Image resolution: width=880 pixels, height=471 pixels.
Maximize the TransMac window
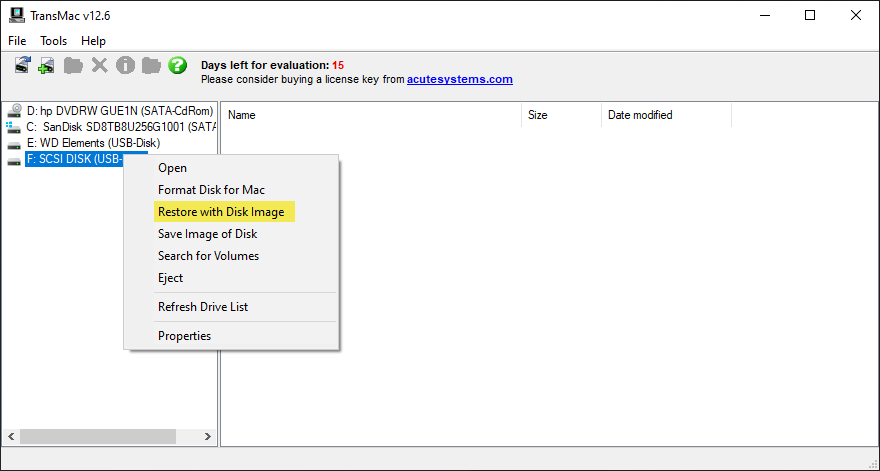pyautogui.click(x=810, y=15)
